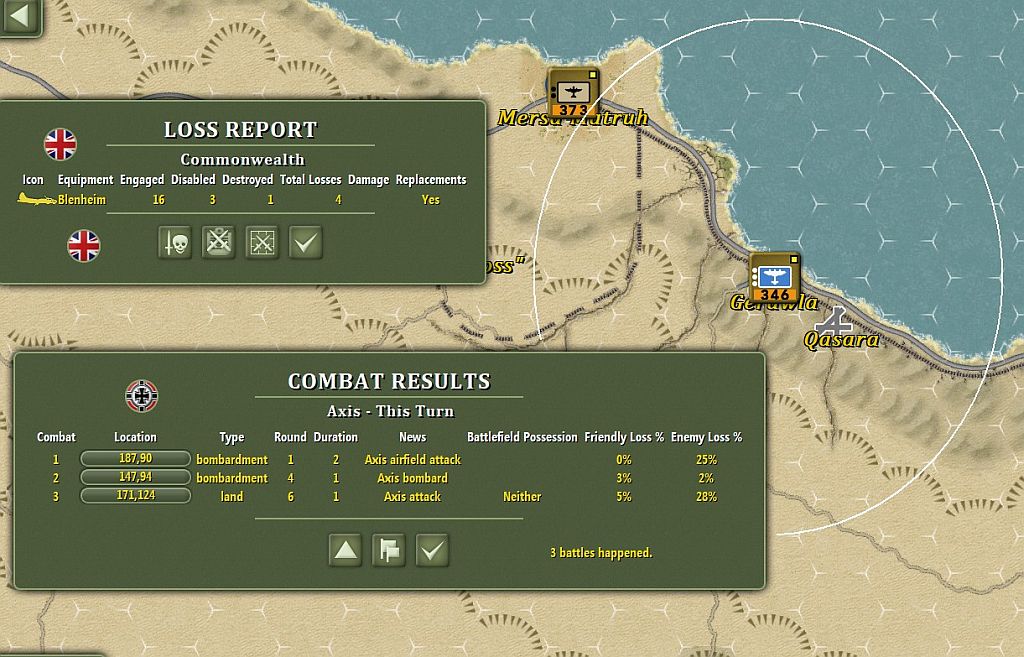Click the 25% enemy loss value
Viewport: 1024px width, 657px height.
(707, 460)
